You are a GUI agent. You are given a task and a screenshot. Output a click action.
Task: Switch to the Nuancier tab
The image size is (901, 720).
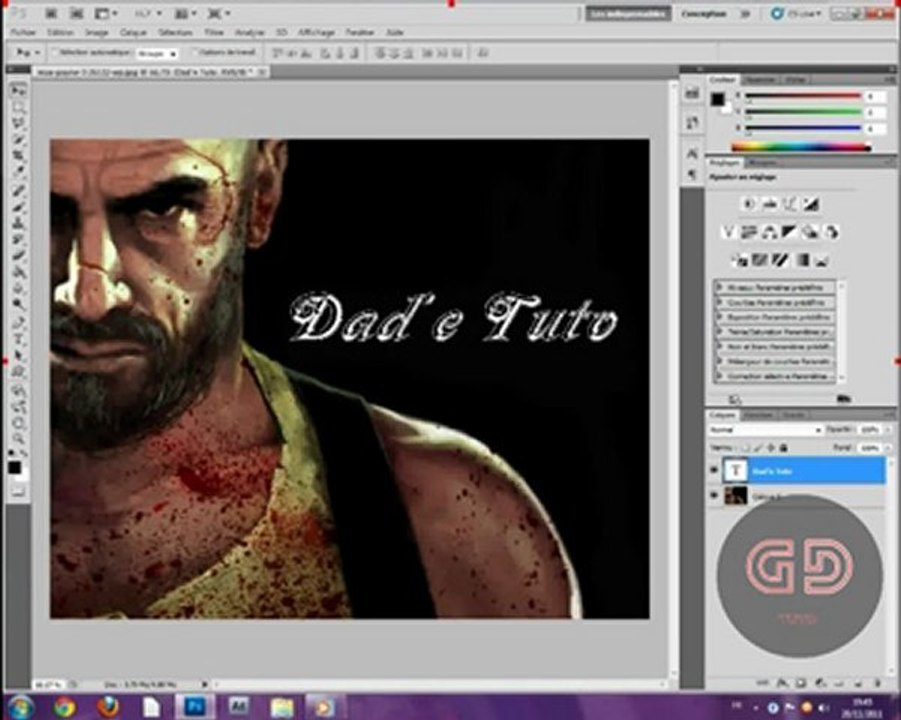760,79
